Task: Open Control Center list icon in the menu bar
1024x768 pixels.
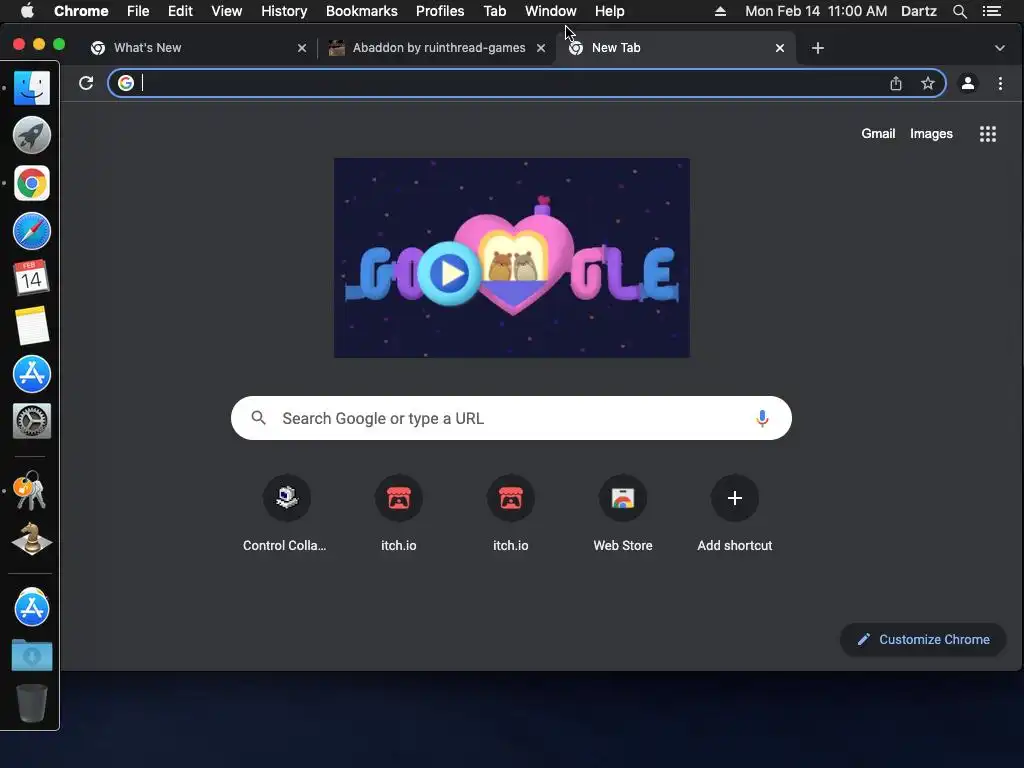Action: pyautogui.click(x=992, y=11)
